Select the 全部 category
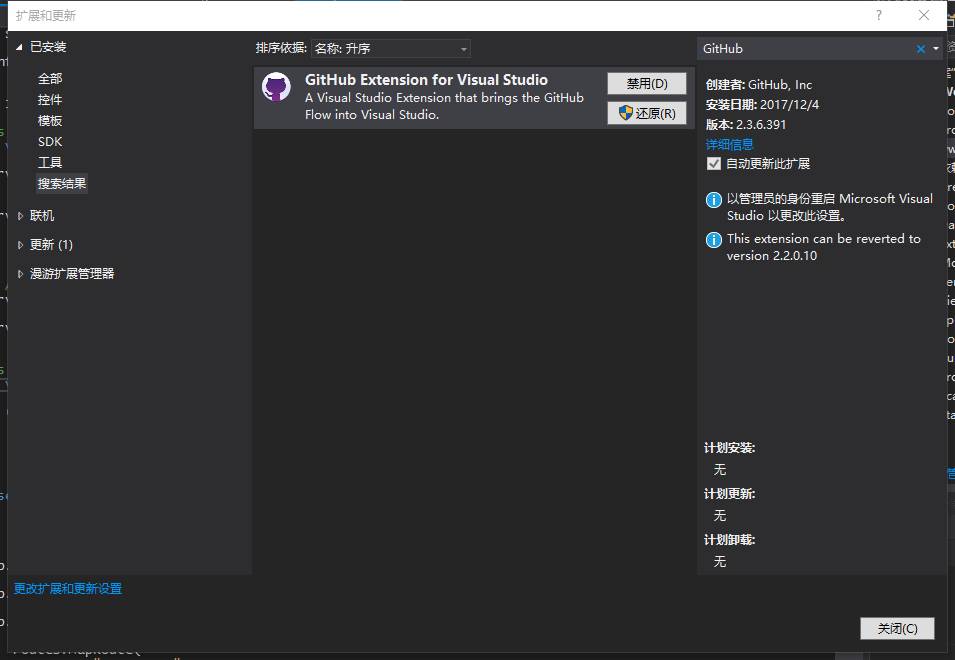Viewport: 955px width, 660px height. pos(50,79)
